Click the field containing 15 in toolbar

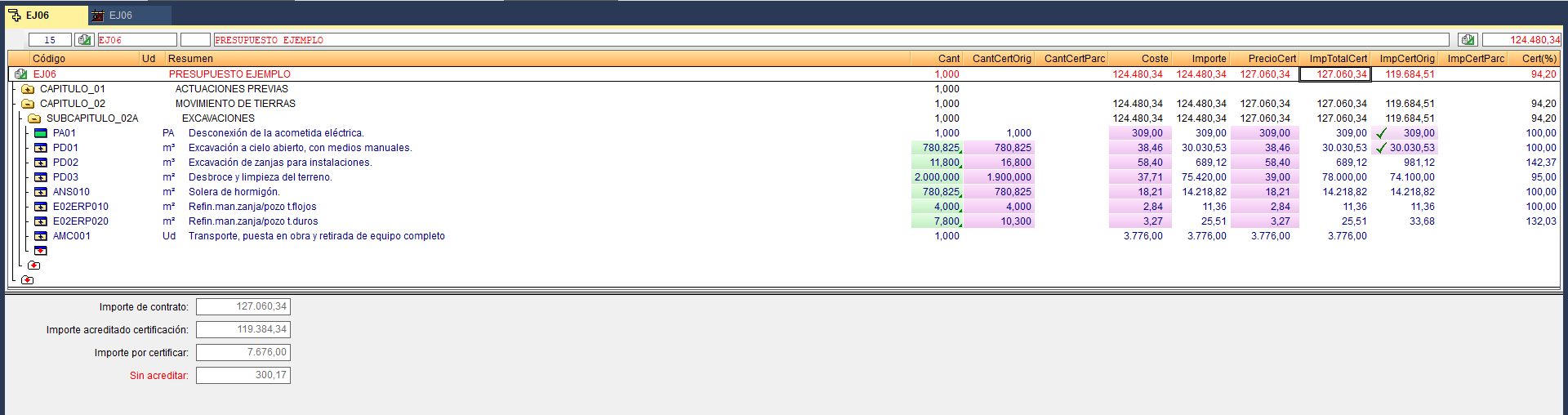[x=50, y=39]
